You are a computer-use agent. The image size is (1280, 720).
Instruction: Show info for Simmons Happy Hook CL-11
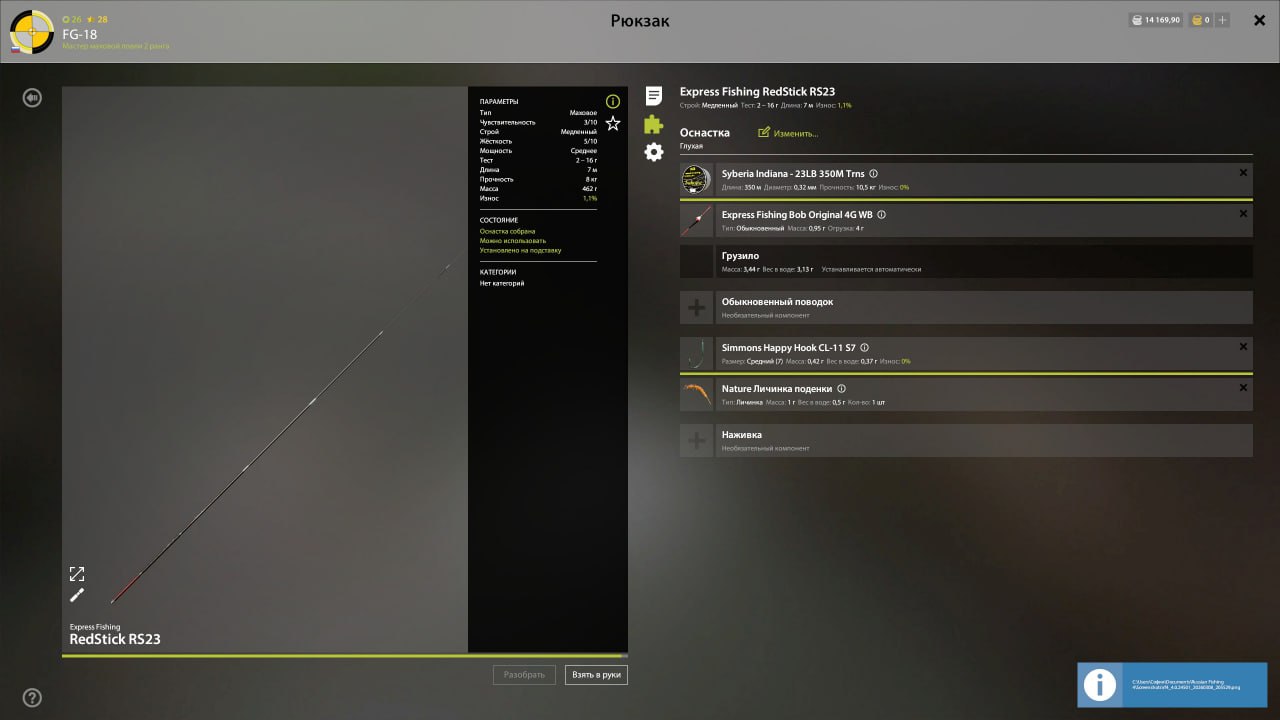[864, 348]
